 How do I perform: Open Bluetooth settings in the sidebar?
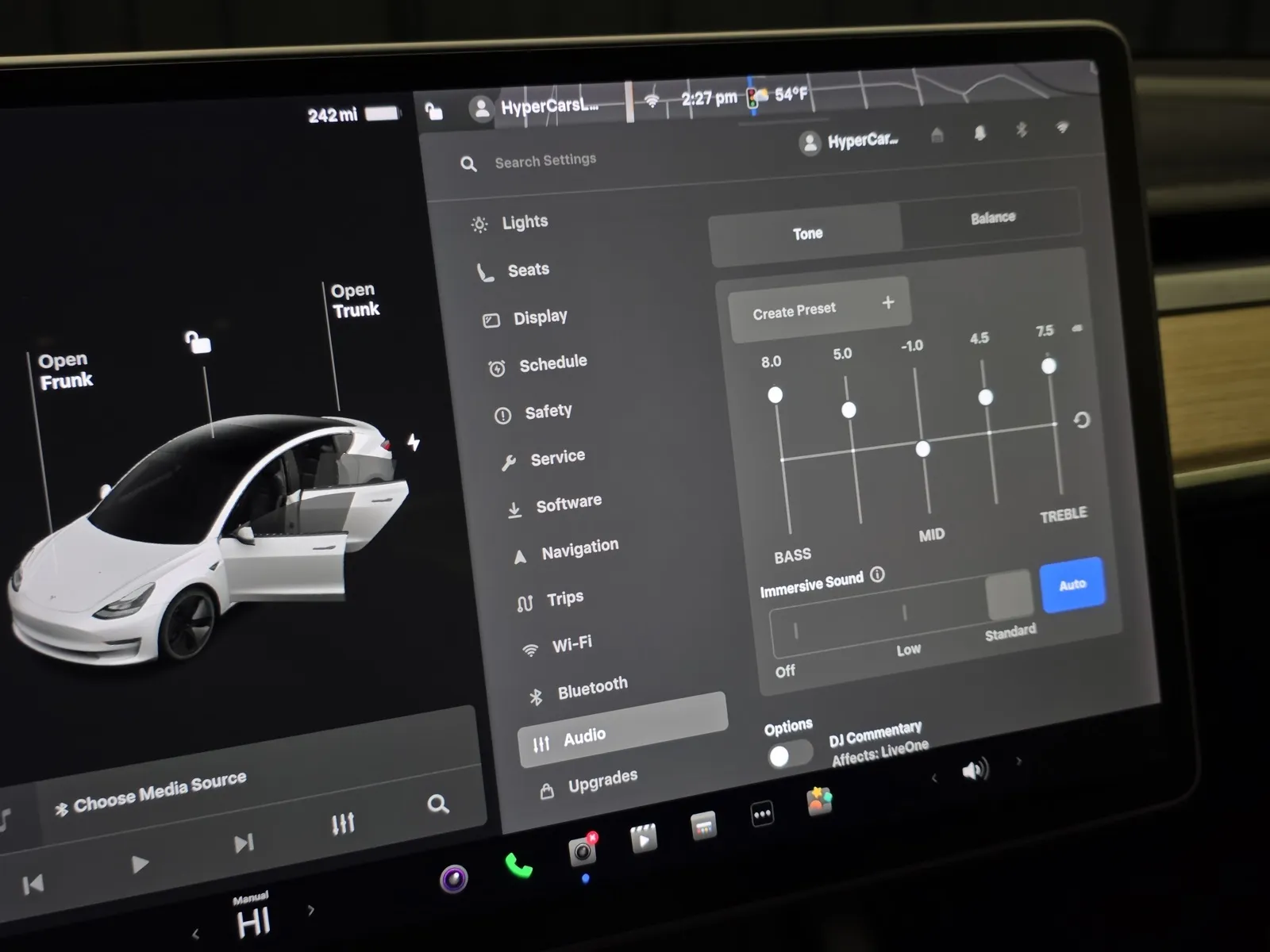coord(591,688)
